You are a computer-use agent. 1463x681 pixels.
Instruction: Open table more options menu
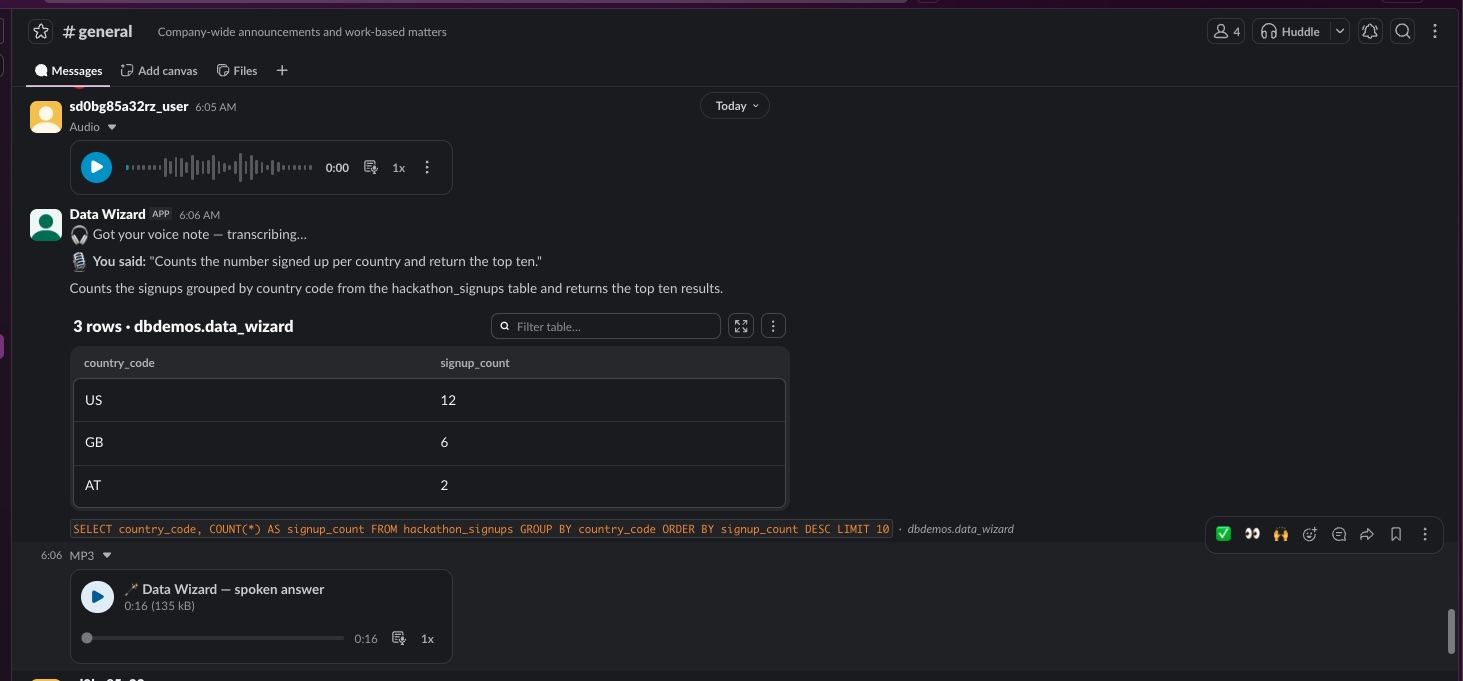click(x=773, y=326)
